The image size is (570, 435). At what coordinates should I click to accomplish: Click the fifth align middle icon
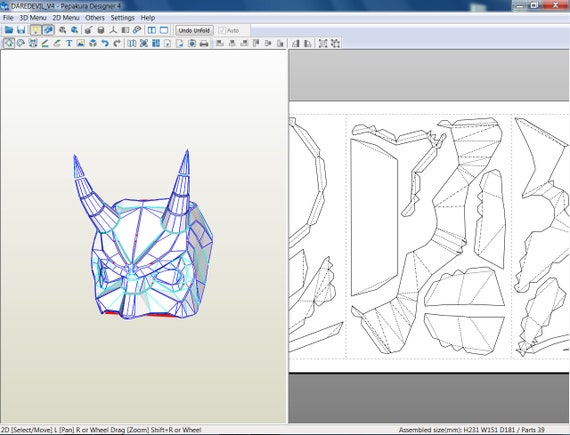(x=268, y=43)
